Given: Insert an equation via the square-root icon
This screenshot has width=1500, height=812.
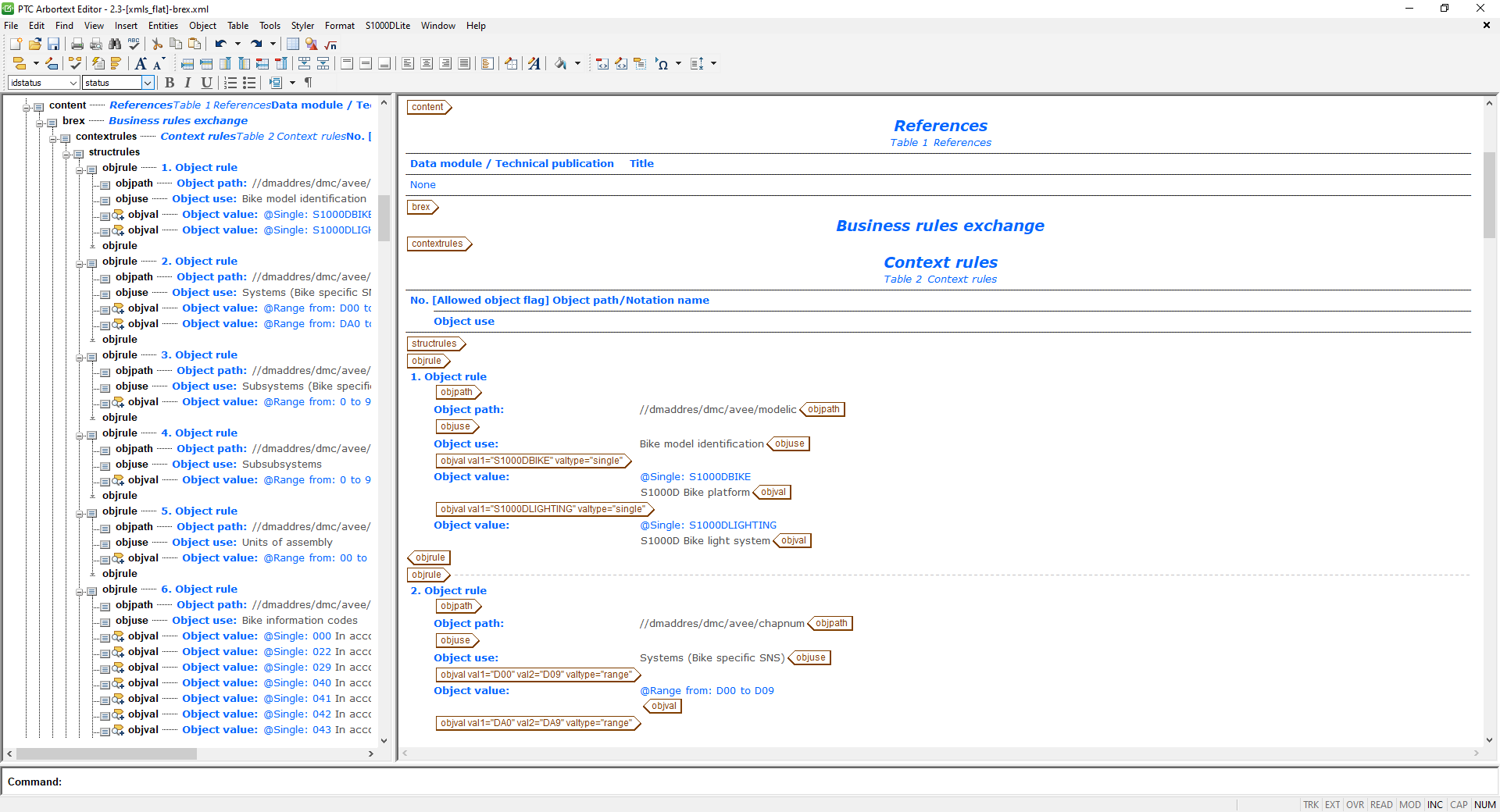Looking at the screenshot, I should [x=330, y=45].
